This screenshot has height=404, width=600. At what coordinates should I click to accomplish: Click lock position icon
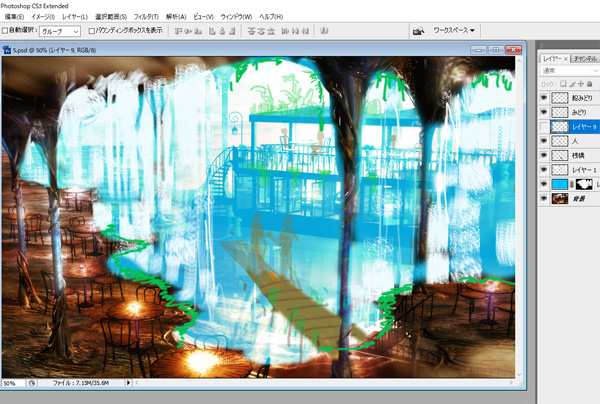(581, 84)
